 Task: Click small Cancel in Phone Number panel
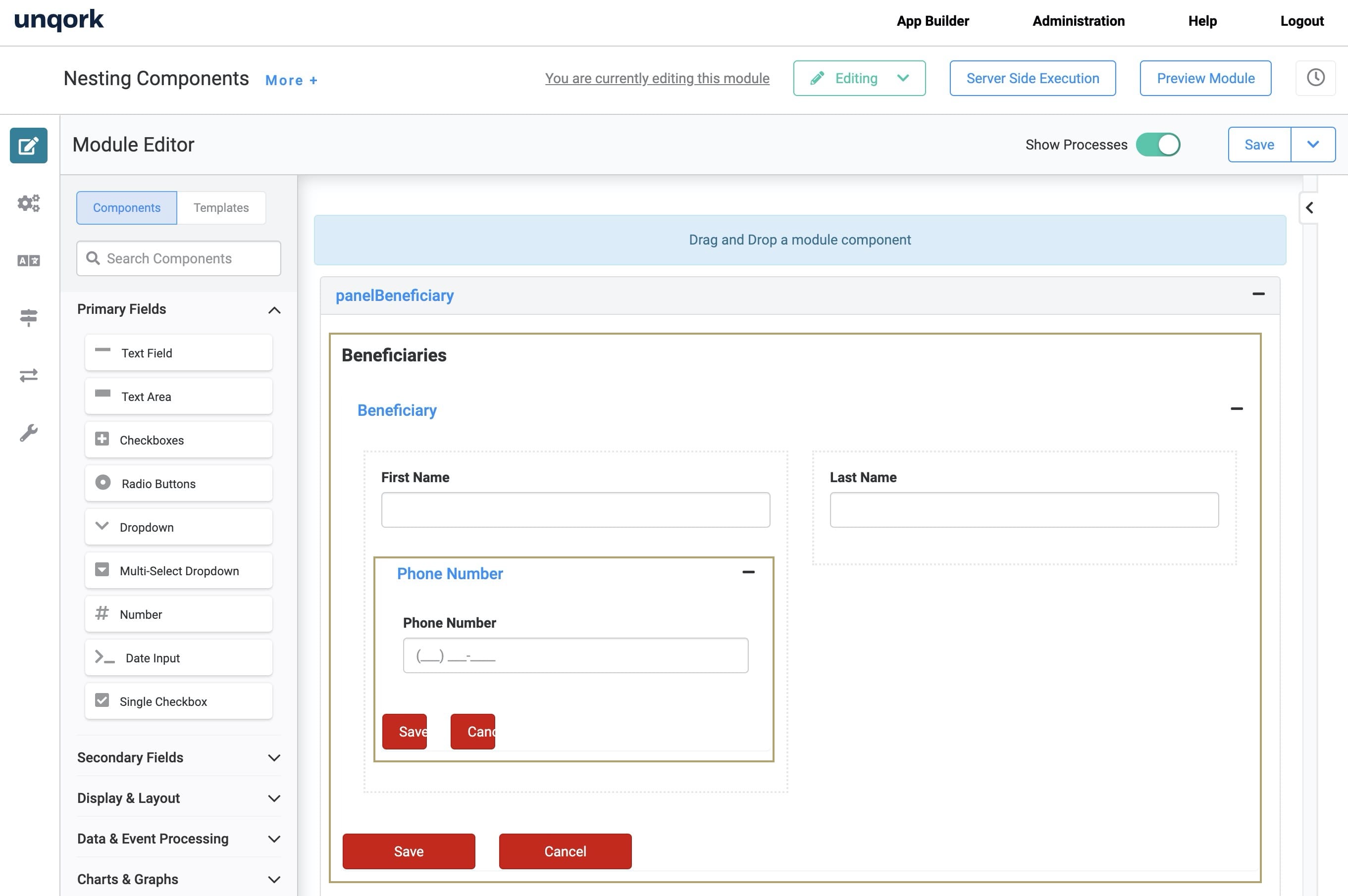[x=473, y=732]
